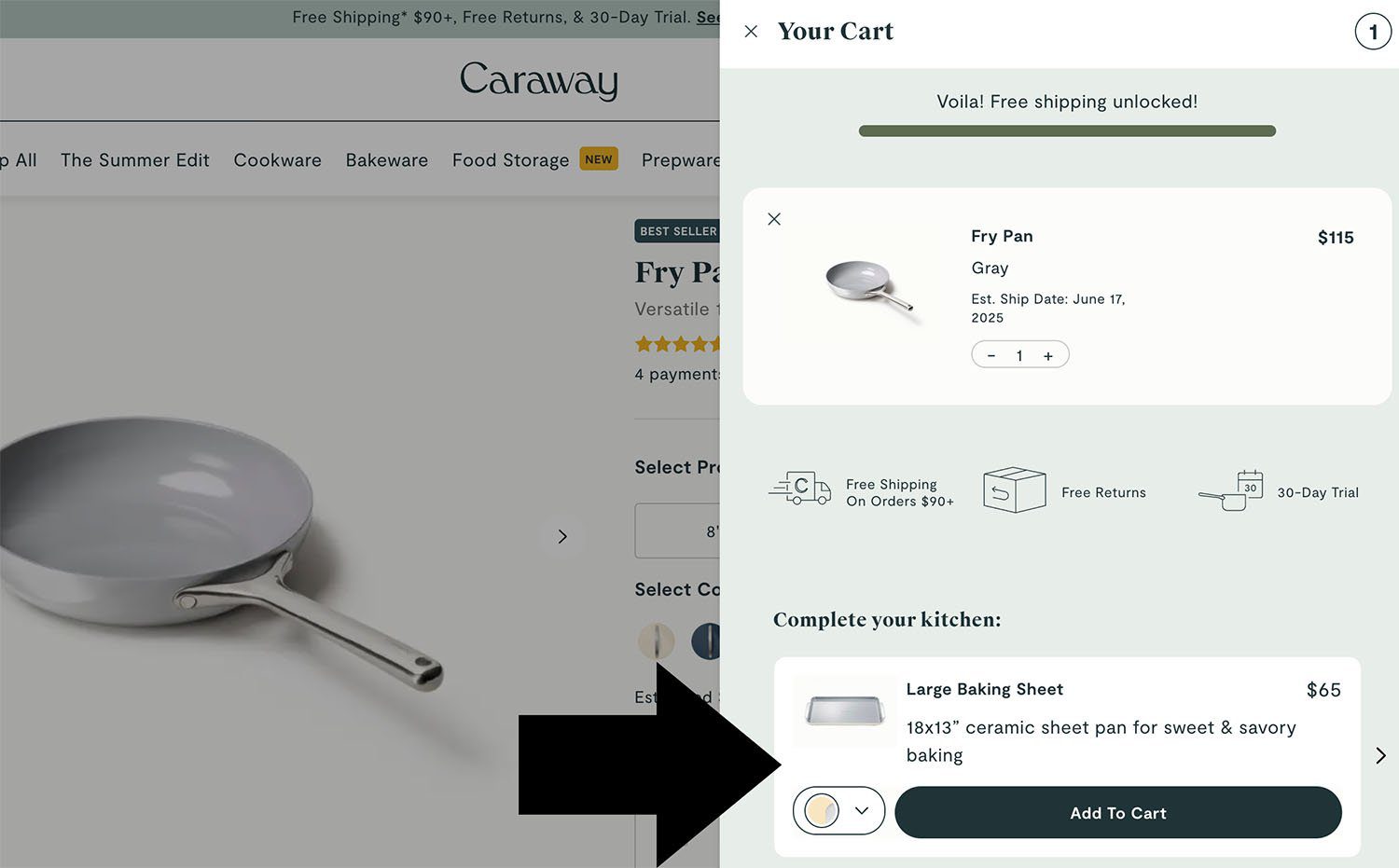Click the free shipping truck icon
Image resolution: width=1399 pixels, height=868 pixels.
[800, 488]
